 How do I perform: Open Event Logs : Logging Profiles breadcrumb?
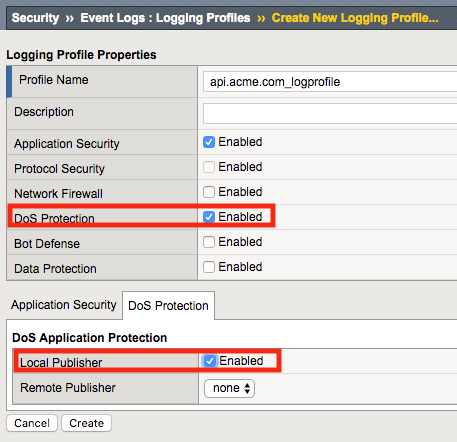coord(165,18)
